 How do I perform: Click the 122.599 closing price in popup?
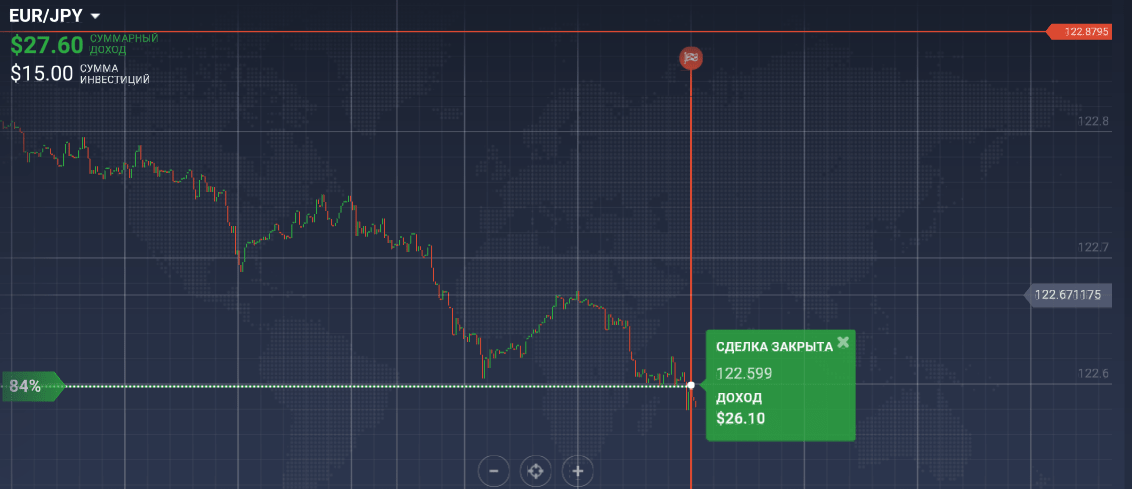point(744,373)
